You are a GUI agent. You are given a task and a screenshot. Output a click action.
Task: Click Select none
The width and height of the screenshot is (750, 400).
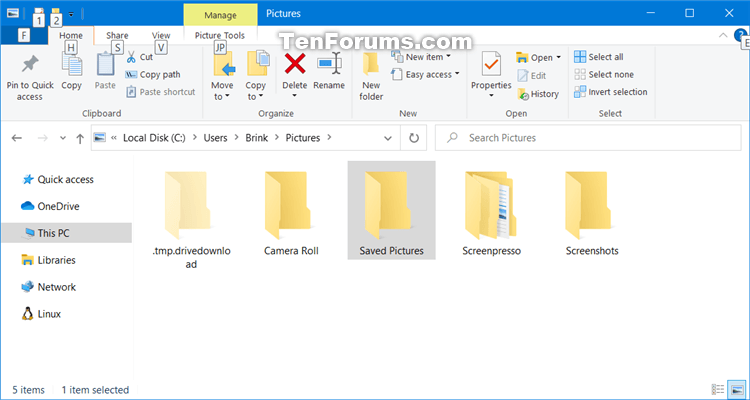click(604, 75)
